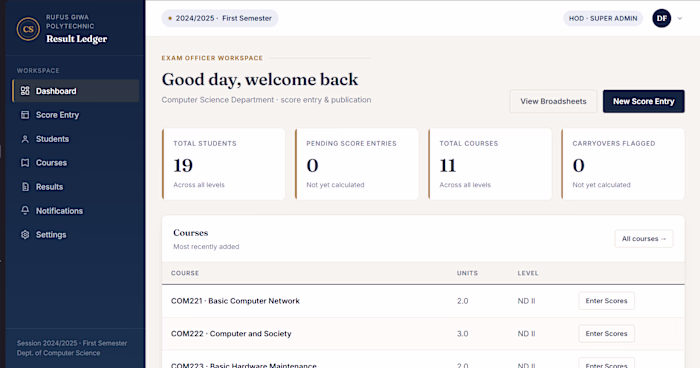Click COM221 · Basic Computer Network
Viewport: 700px width, 368px height.
point(235,301)
